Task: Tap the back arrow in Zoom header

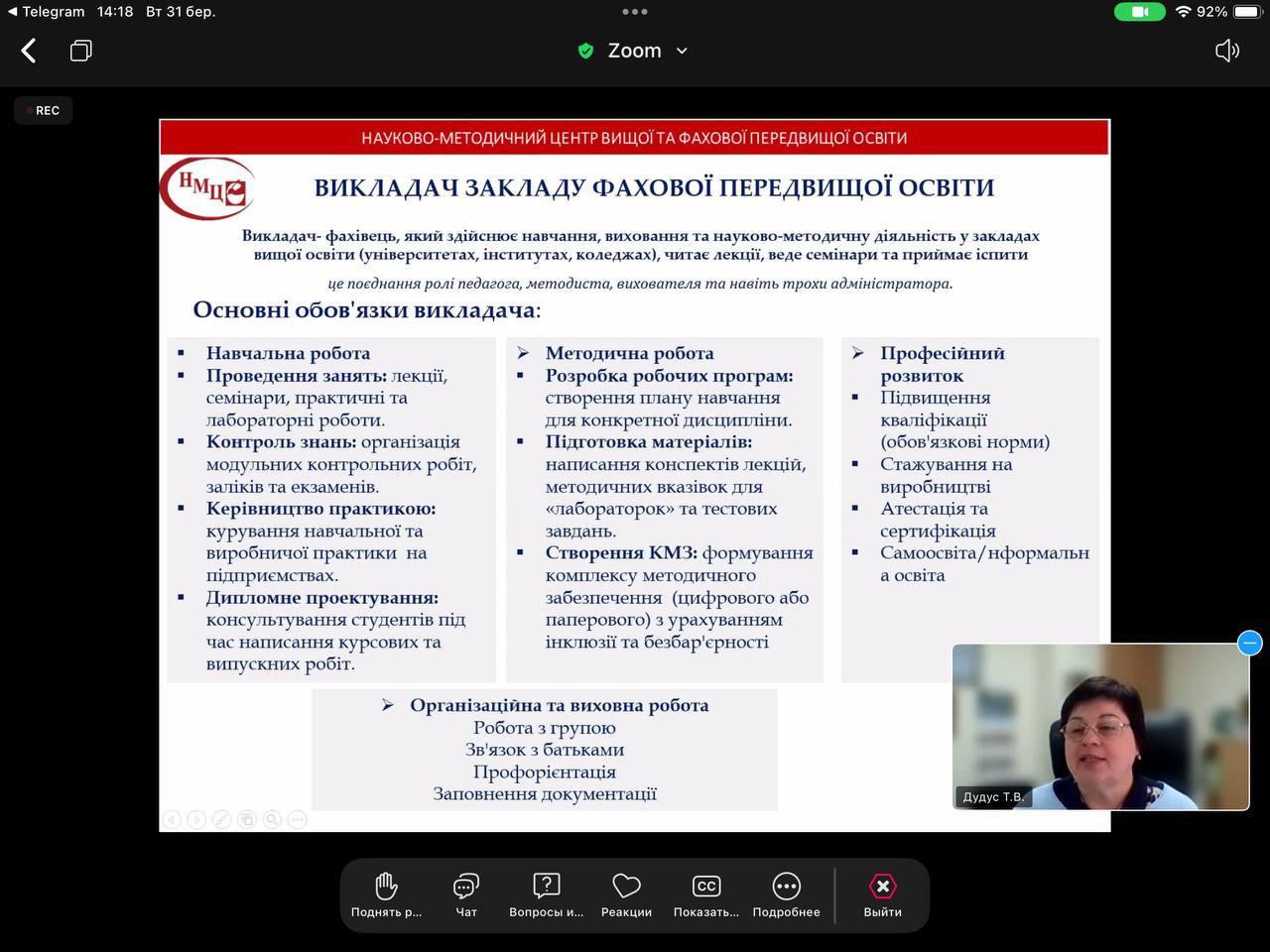Action: point(29,51)
